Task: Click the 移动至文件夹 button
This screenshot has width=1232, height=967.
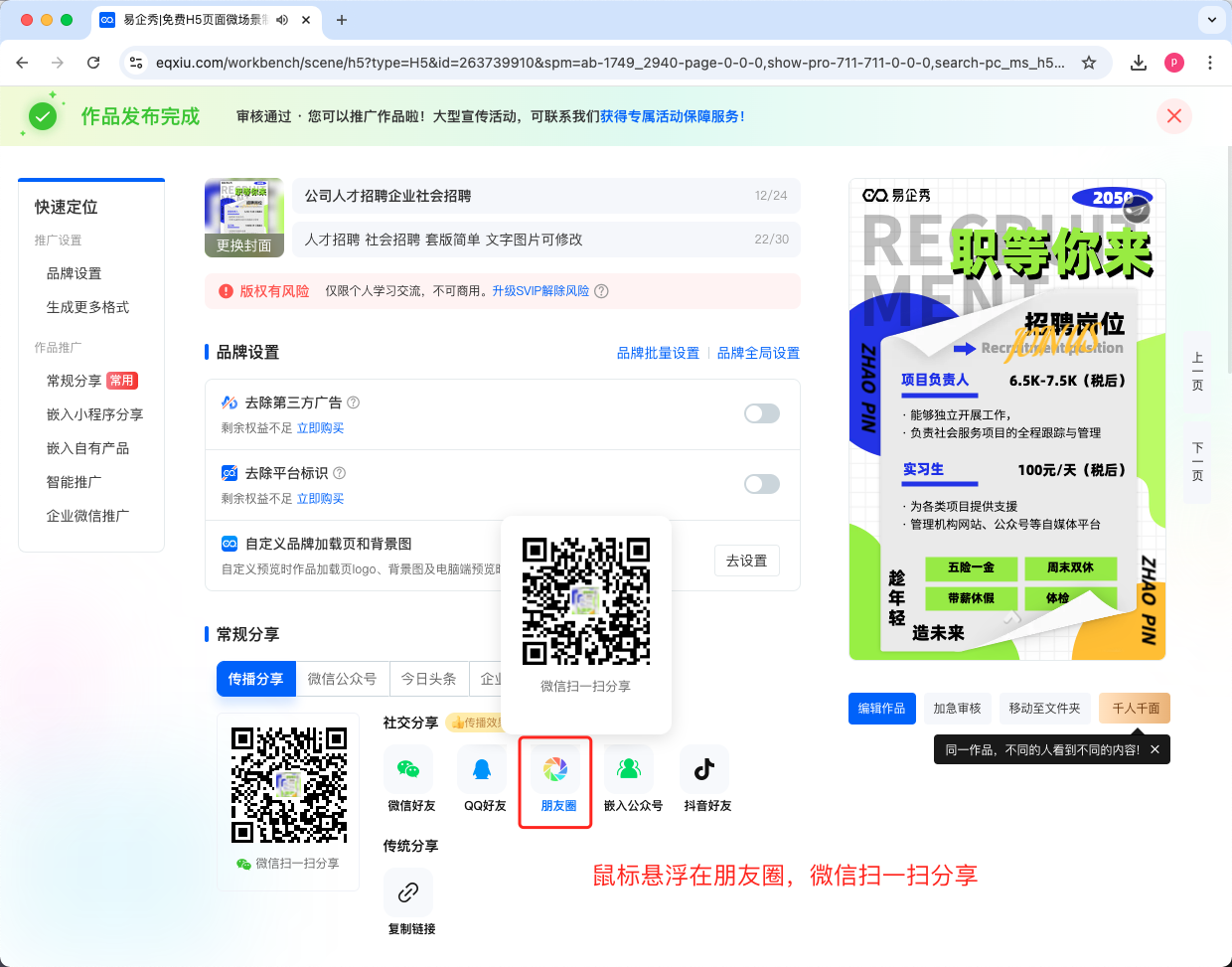Action: (1044, 709)
